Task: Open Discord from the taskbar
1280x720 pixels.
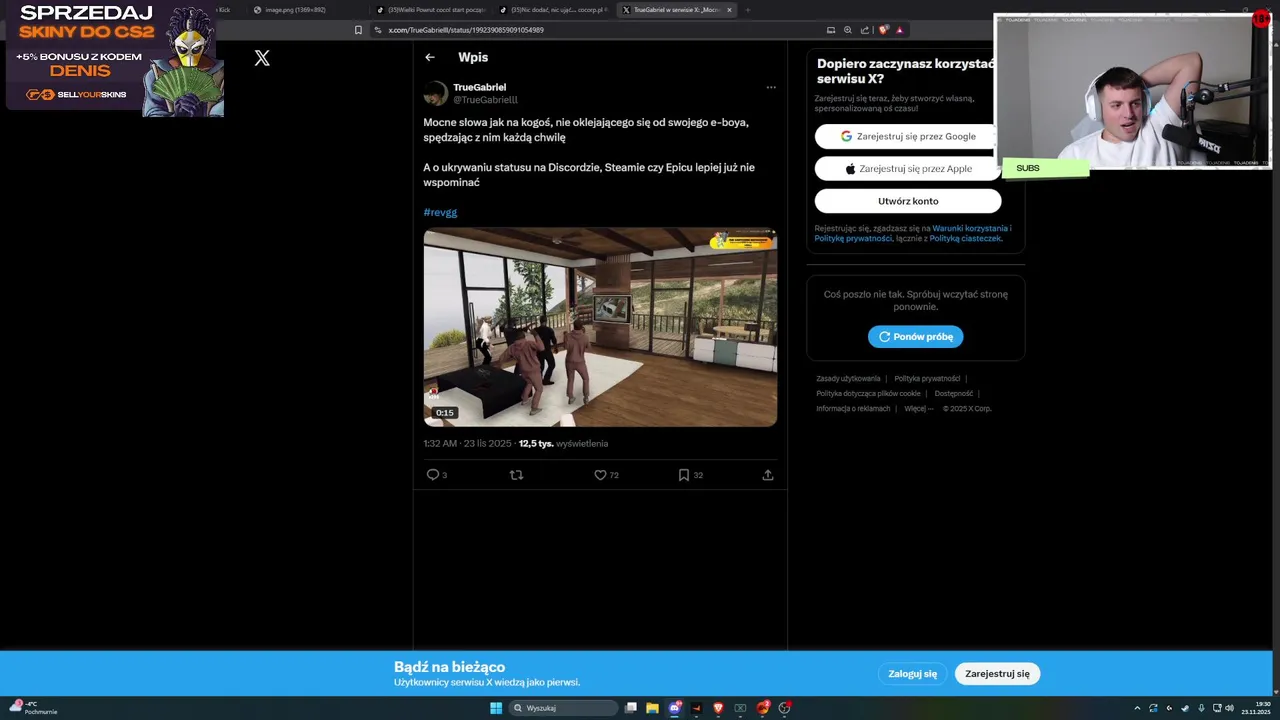Action: coord(675,708)
